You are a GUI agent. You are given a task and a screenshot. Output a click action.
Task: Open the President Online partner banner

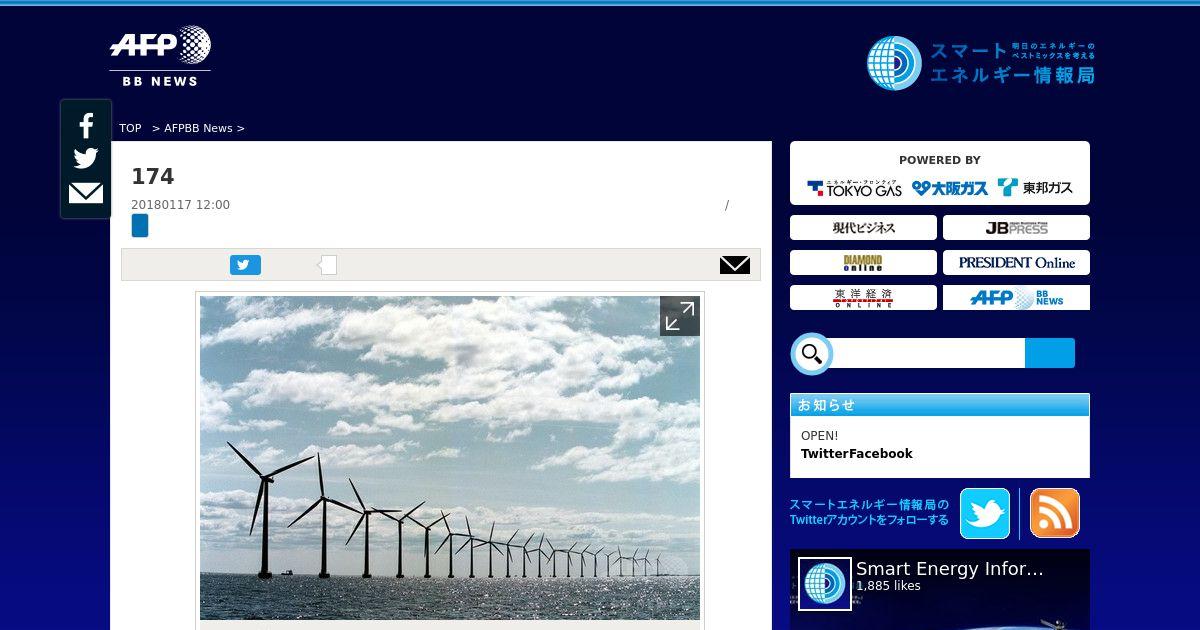pos(1016,263)
